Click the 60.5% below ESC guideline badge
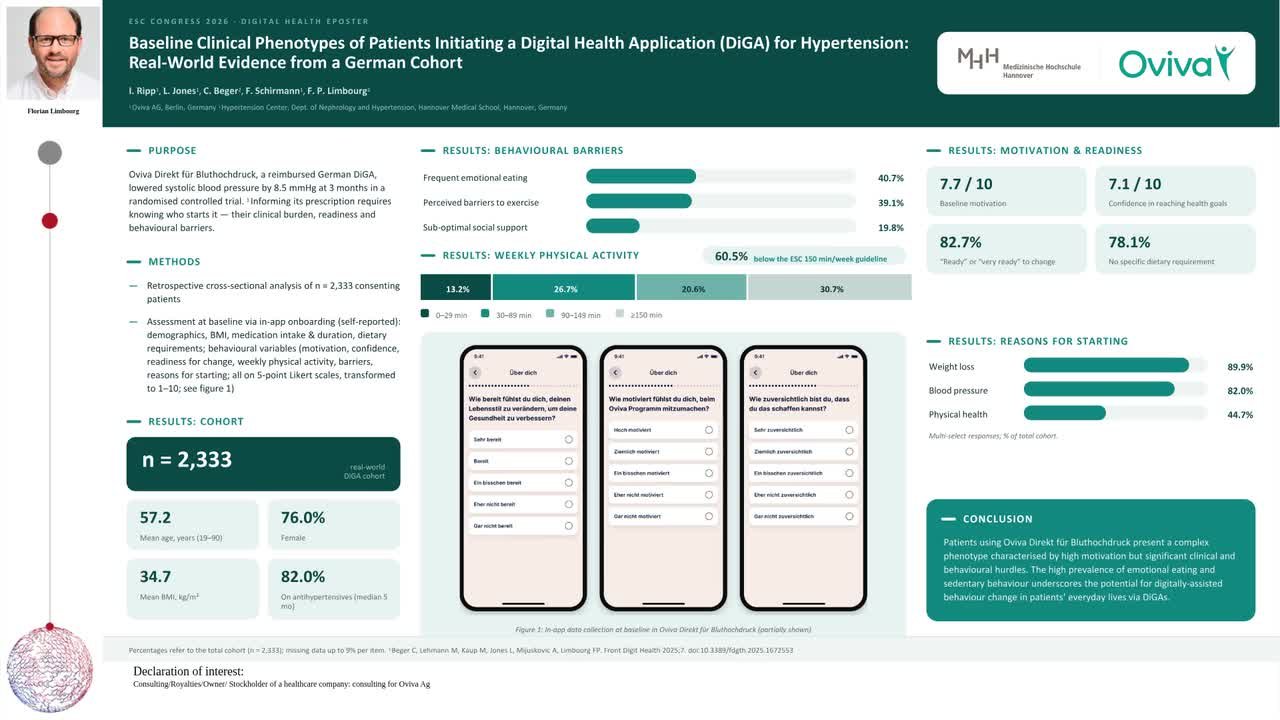This screenshot has width=1280, height=720. point(804,256)
